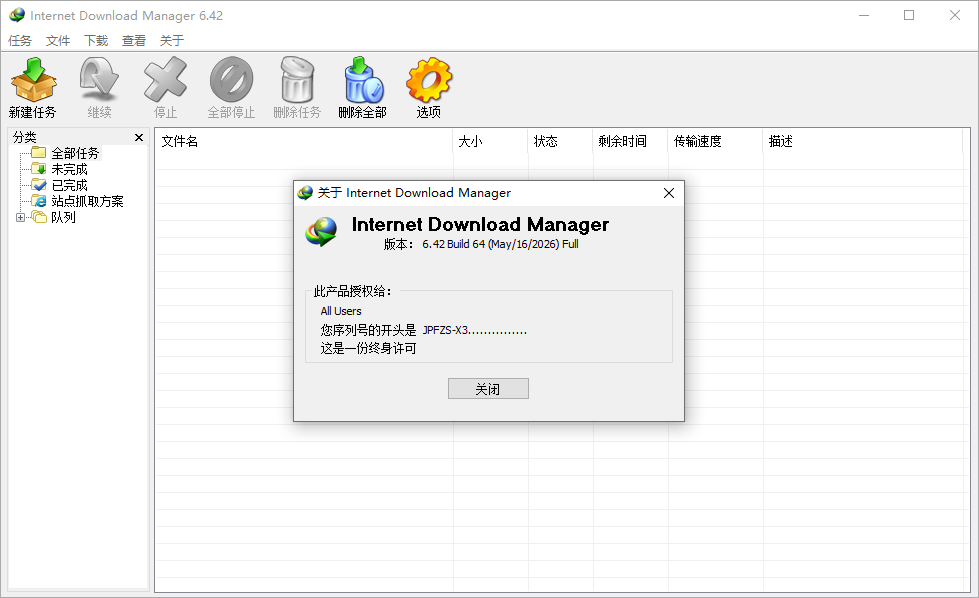Open the 关于 menu

[172, 41]
